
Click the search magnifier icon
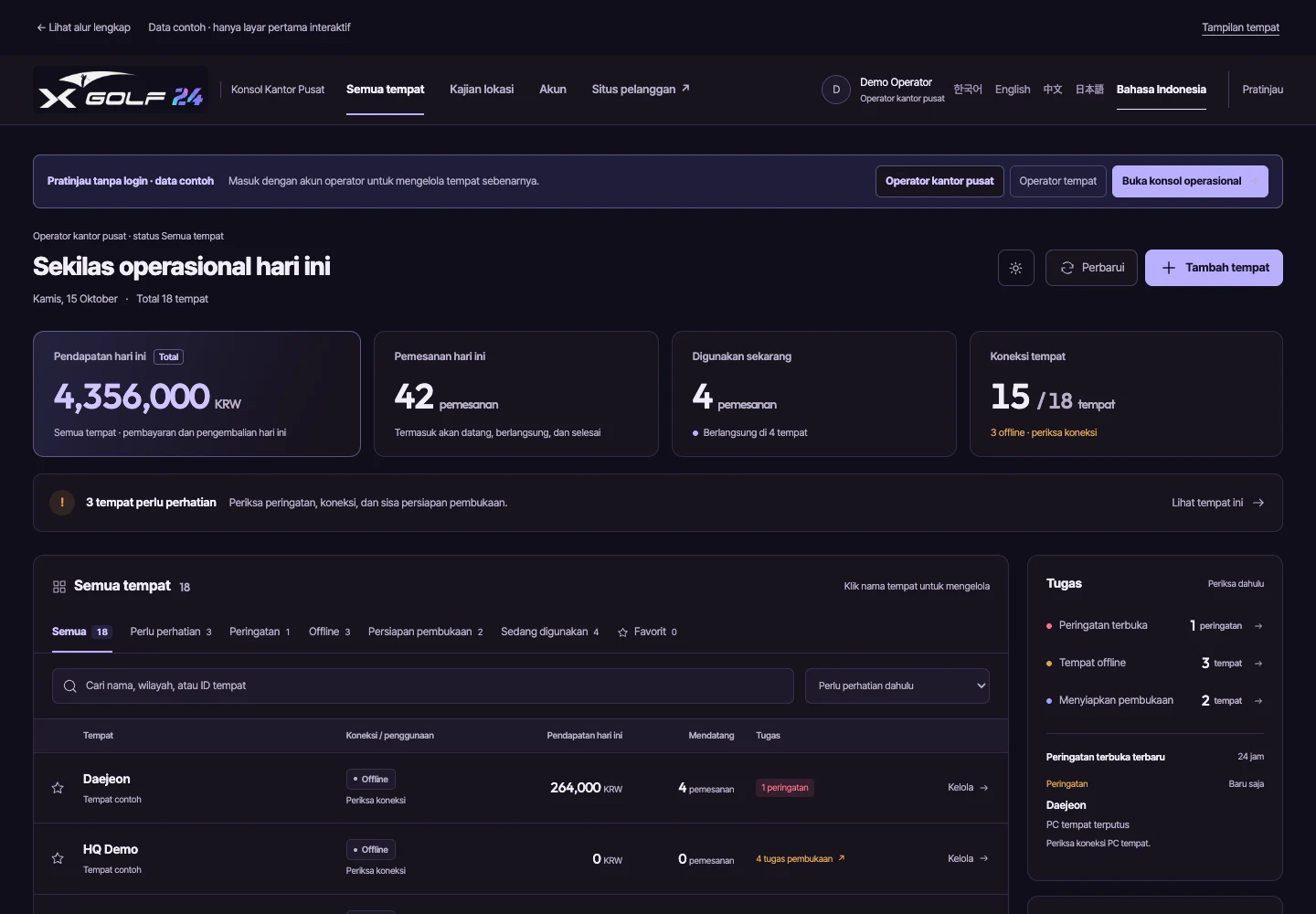[69, 686]
